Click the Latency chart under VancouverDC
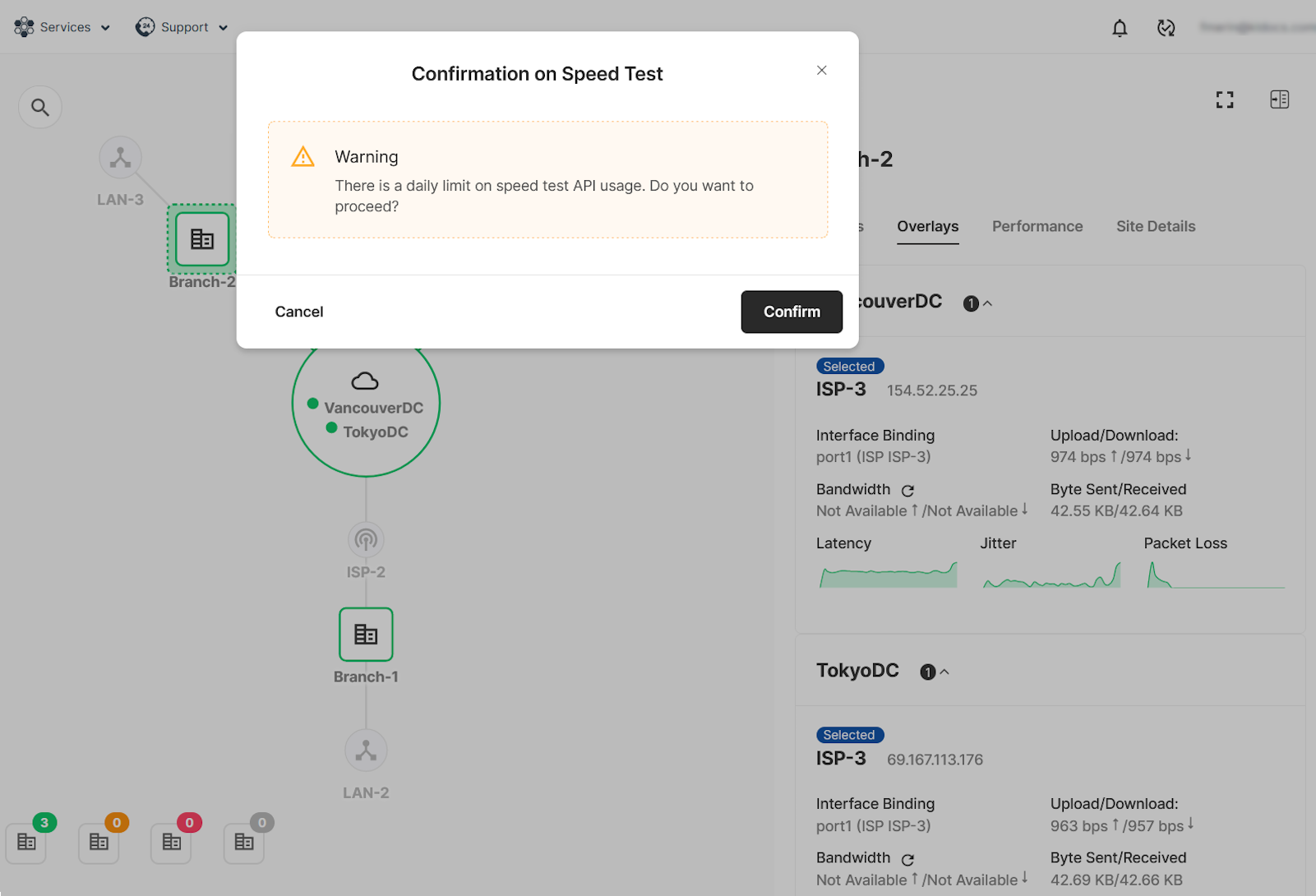This screenshot has width=1316, height=896. 889,575
